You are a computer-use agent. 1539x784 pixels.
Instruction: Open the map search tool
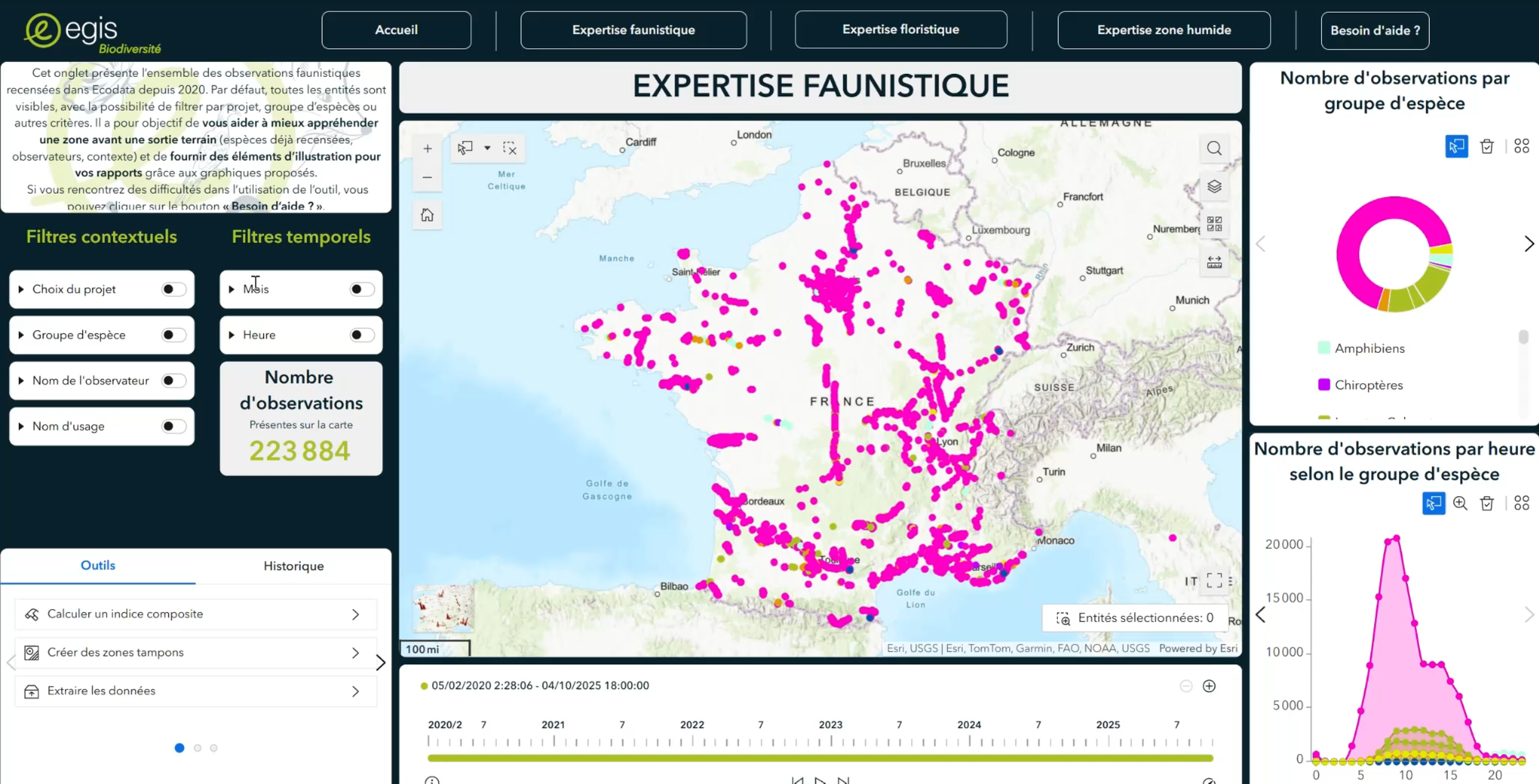tap(1214, 149)
